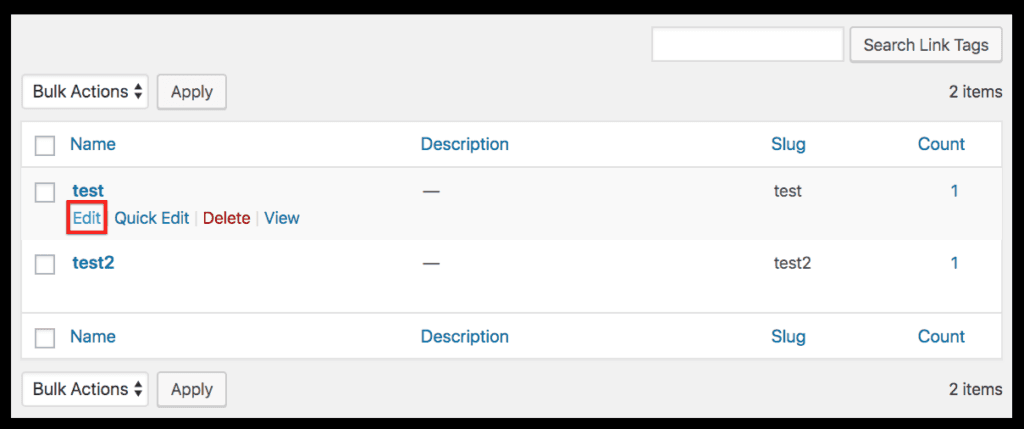Open the bottom Bulk Actions dropdown

[85, 390]
